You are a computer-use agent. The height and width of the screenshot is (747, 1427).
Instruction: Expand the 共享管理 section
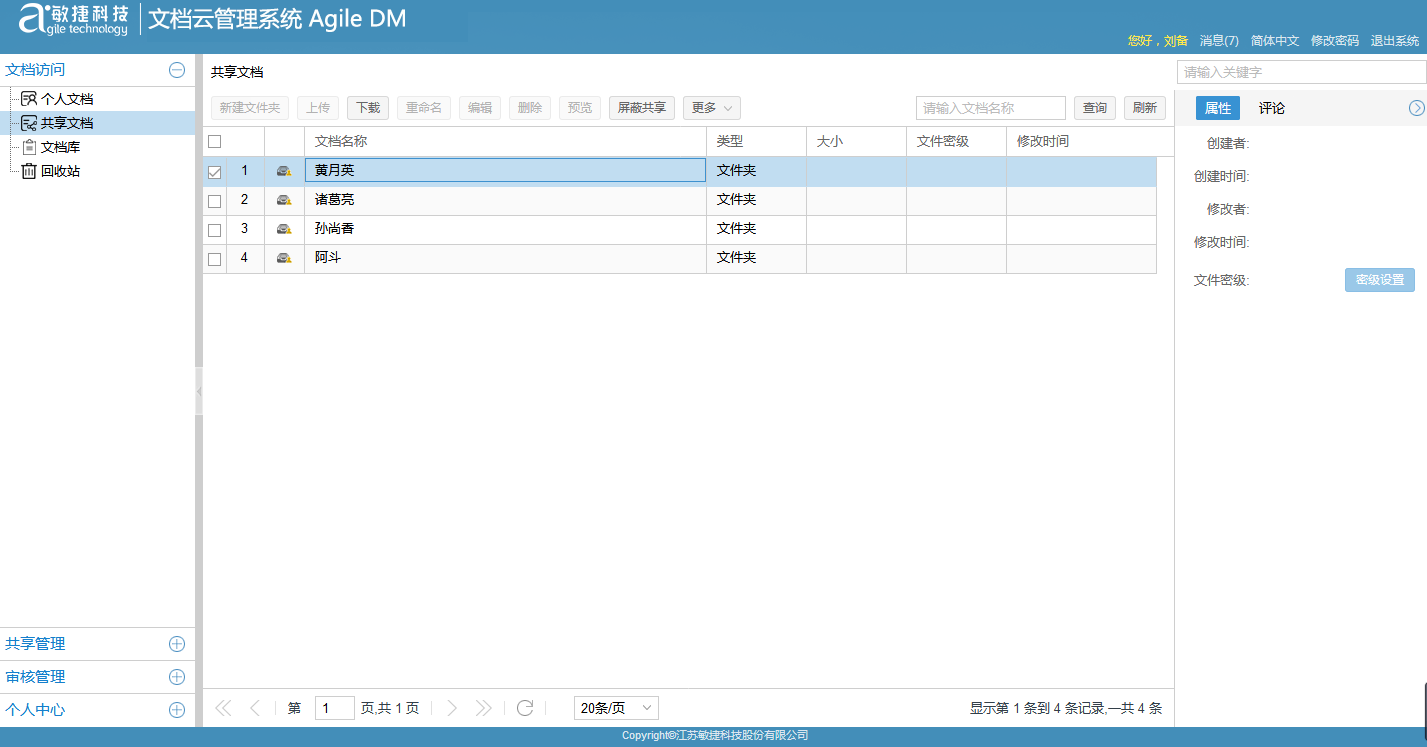[x=177, y=644]
